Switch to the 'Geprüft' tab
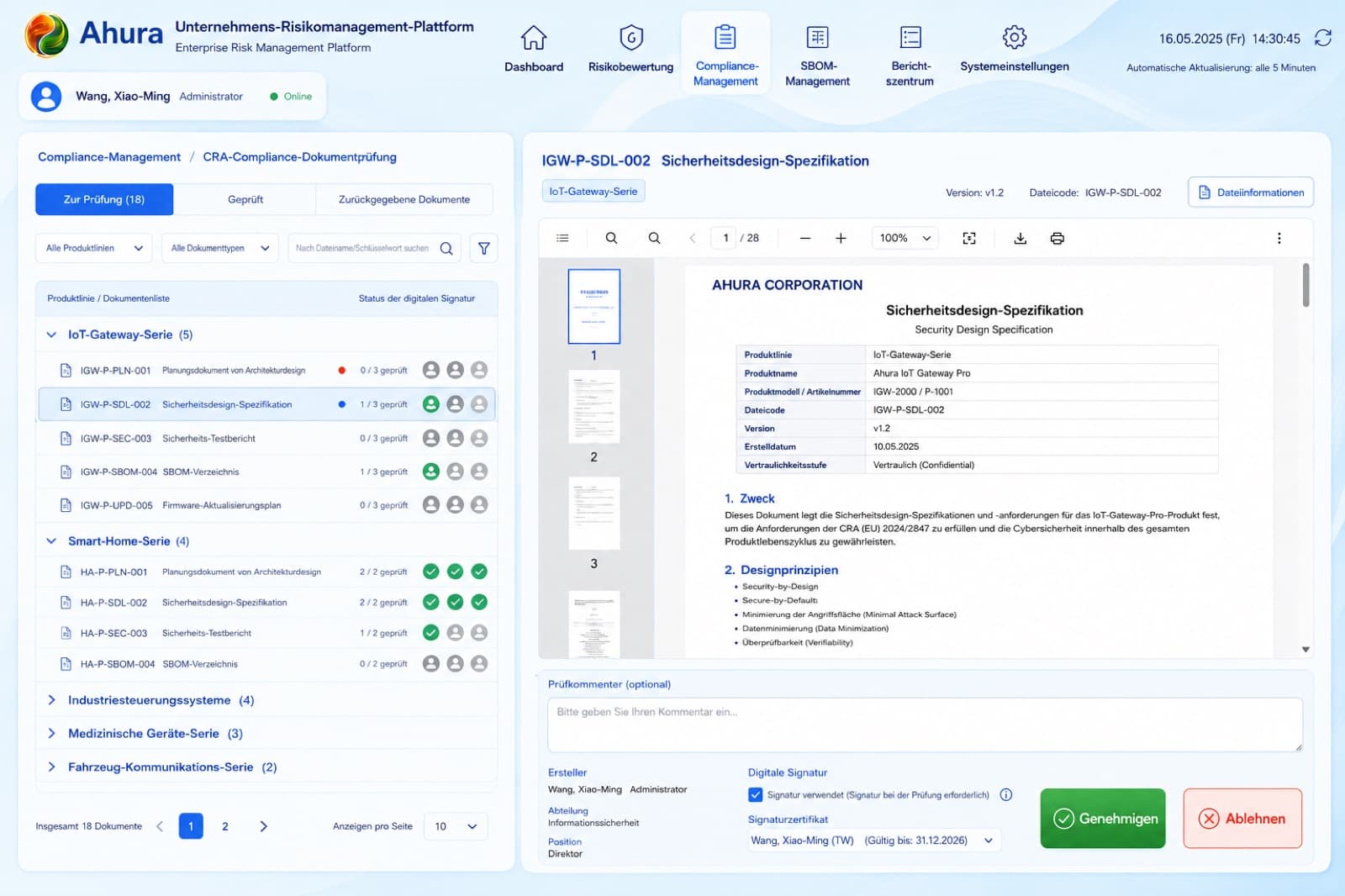 (245, 199)
